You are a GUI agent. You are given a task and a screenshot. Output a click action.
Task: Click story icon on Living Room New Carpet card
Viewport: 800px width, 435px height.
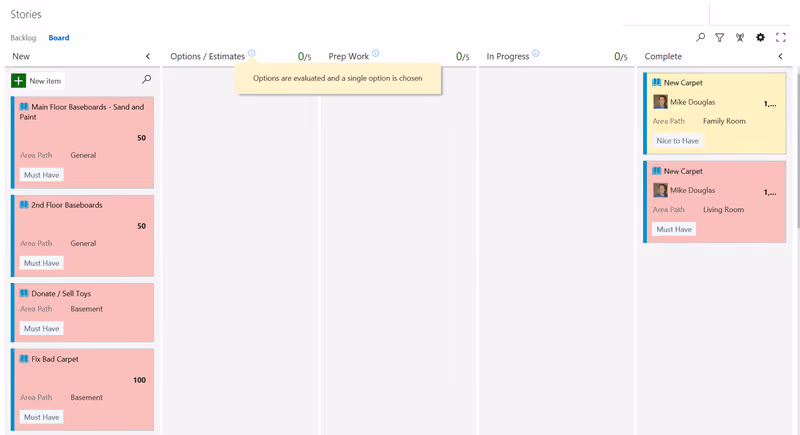click(x=657, y=171)
